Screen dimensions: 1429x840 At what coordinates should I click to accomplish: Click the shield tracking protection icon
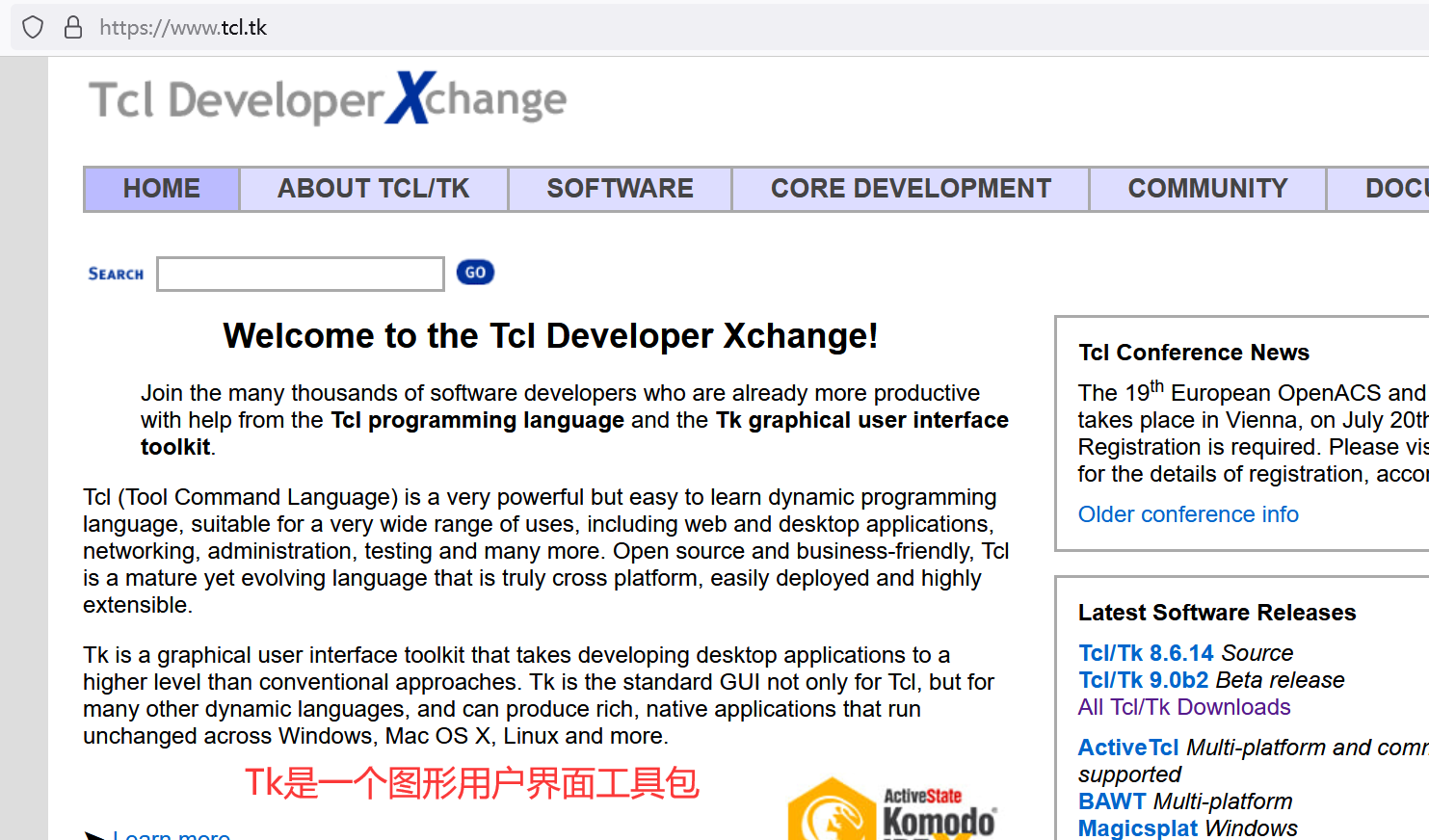33,27
